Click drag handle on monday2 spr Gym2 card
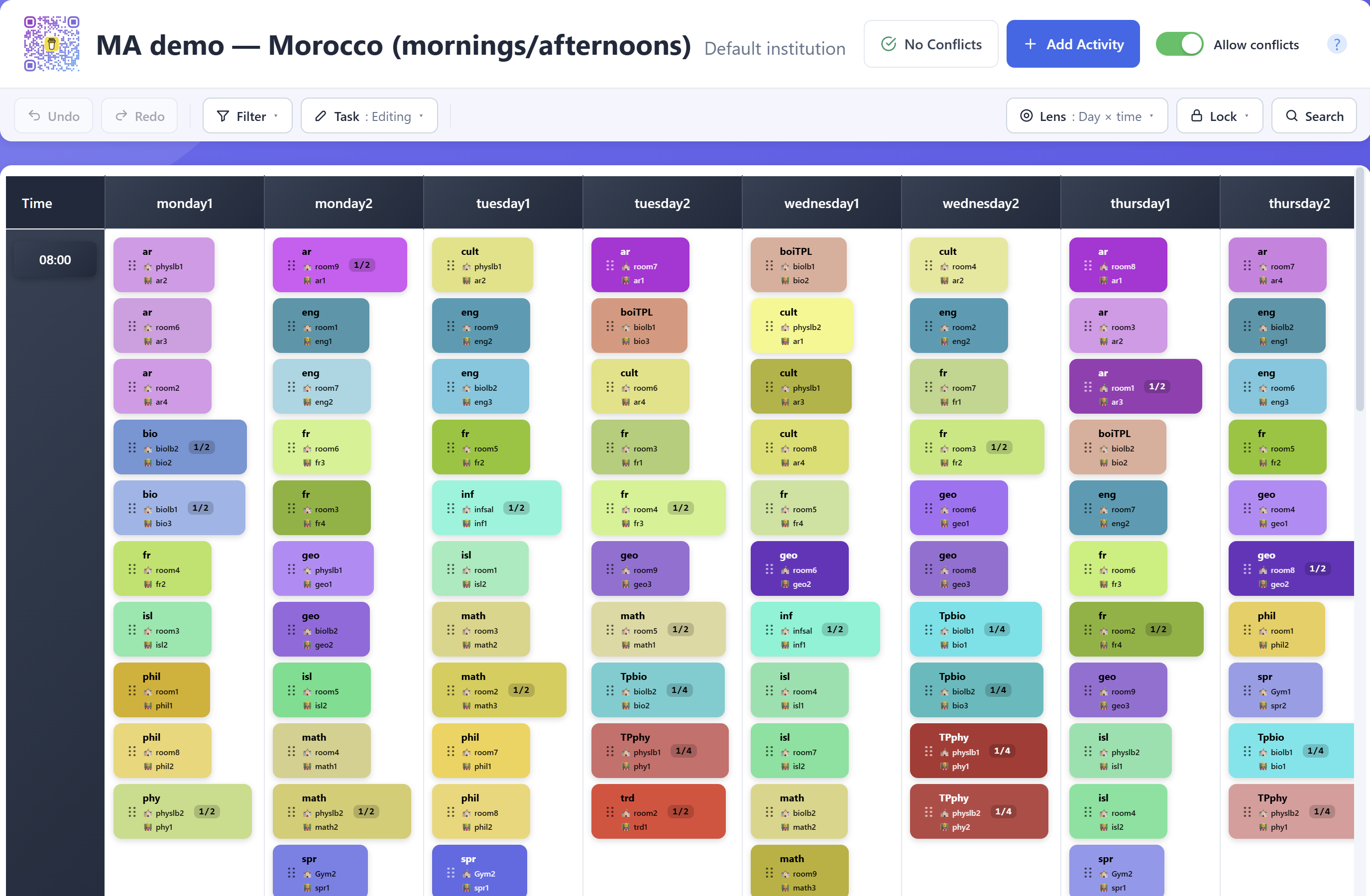The width and height of the screenshot is (1370, 896). [291, 873]
